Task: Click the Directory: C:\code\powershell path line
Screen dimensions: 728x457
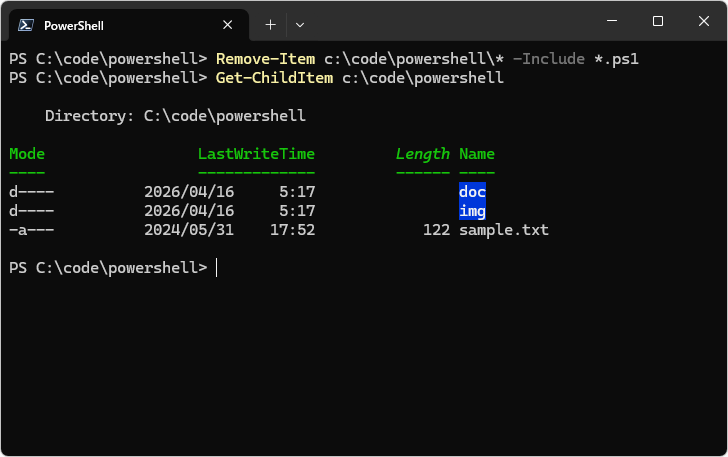Action: (x=175, y=116)
